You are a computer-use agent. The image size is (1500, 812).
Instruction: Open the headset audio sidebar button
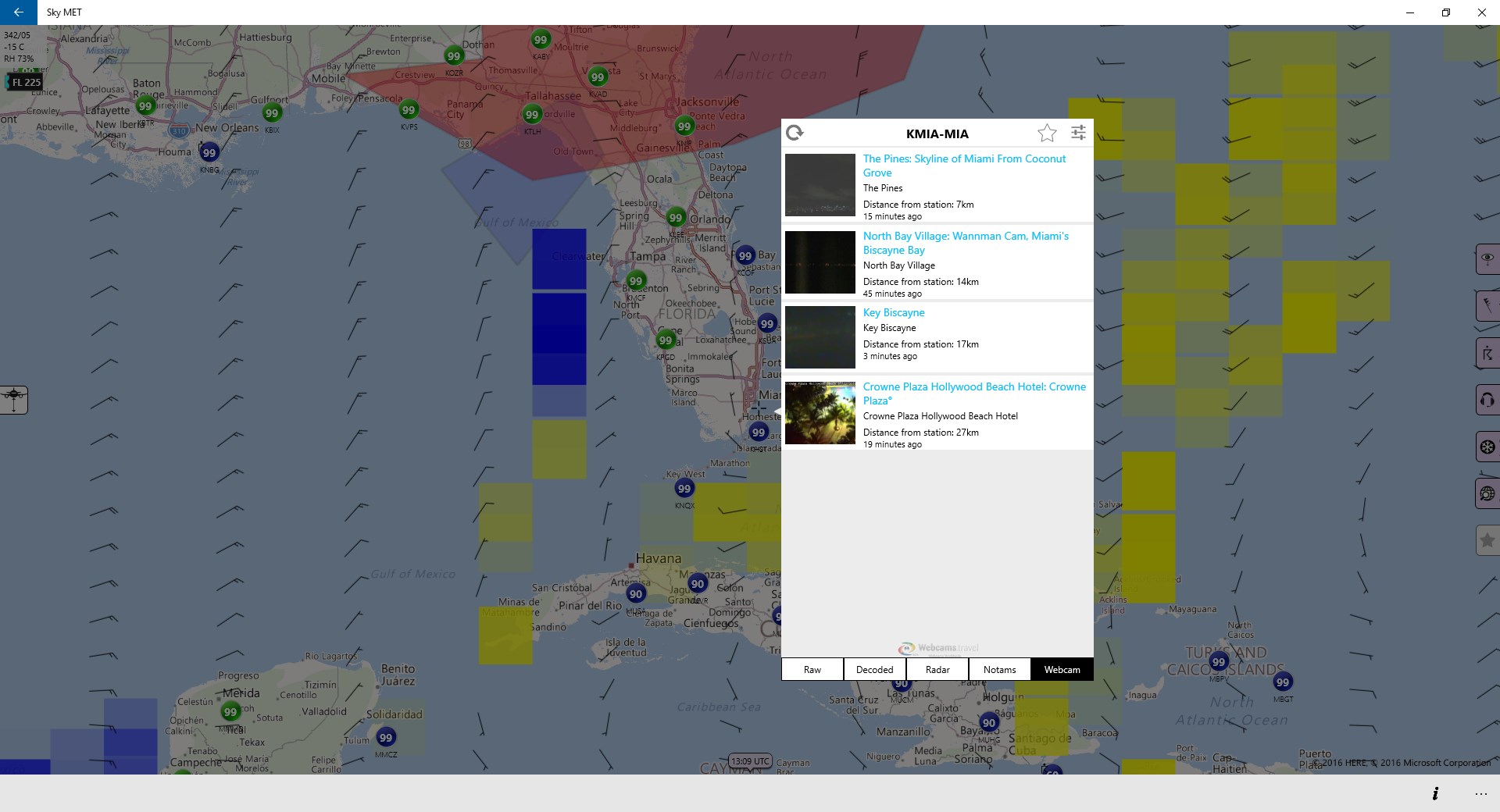click(1487, 401)
